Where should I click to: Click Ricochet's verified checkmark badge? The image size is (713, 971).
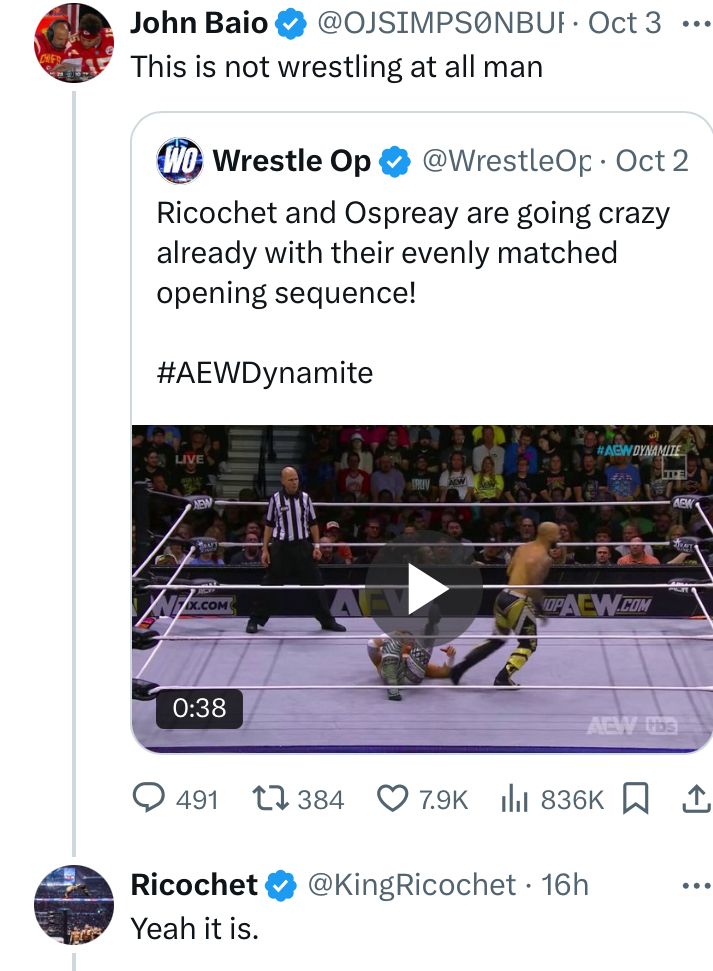coord(282,885)
